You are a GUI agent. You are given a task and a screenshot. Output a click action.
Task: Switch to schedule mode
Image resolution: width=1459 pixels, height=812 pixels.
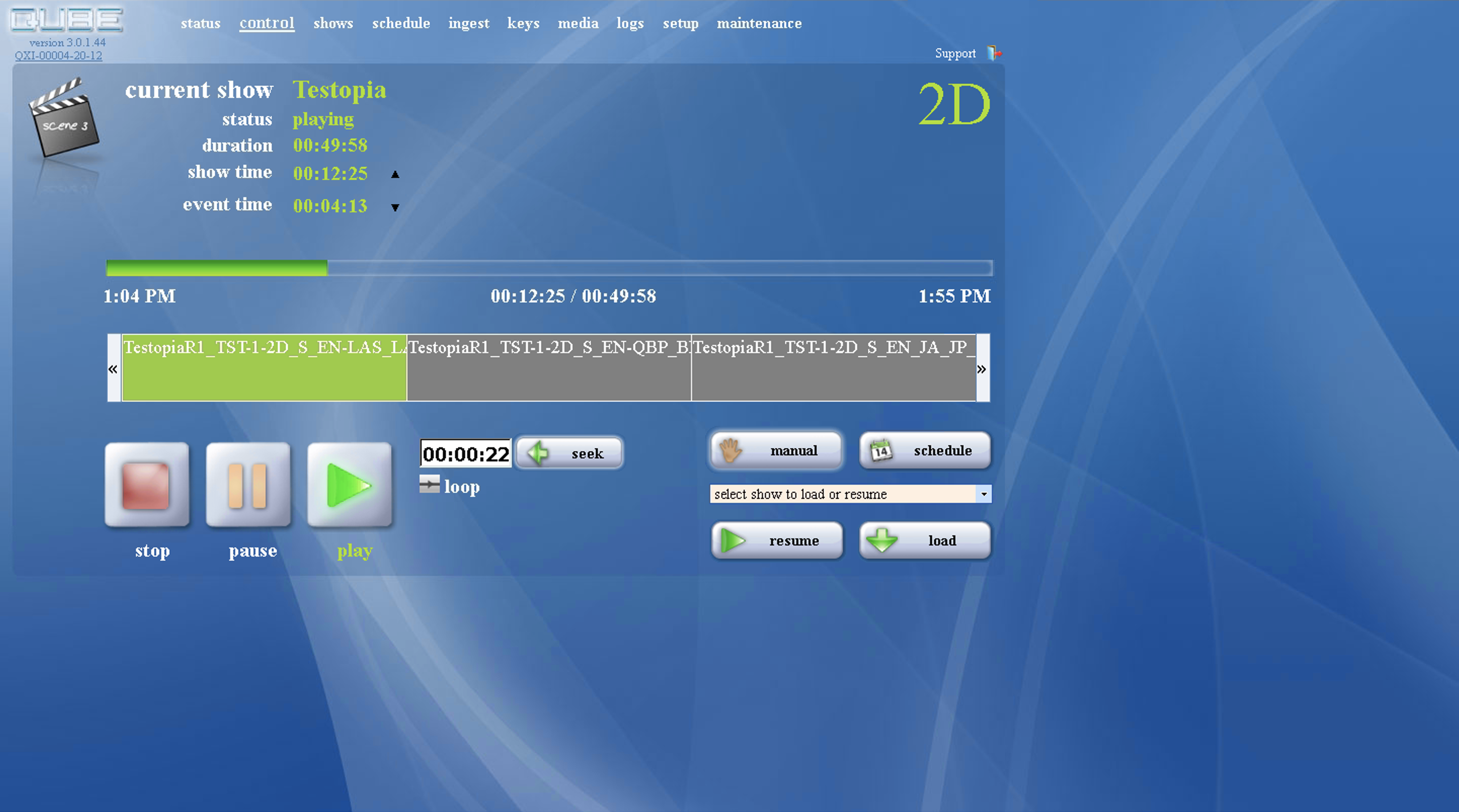click(x=925, y=451)
